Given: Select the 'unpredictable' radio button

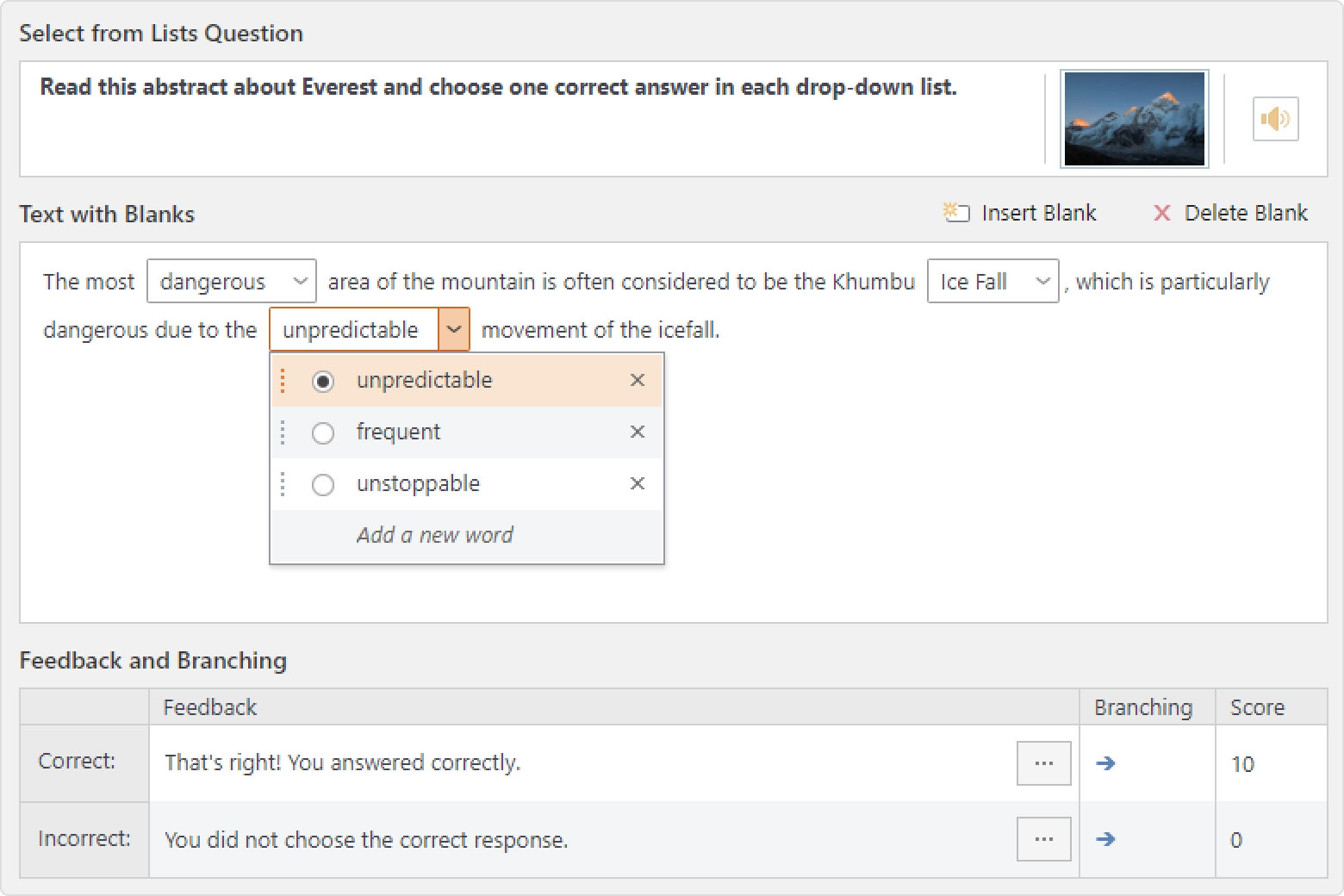Looking at the screenshot, I should [323, 381].
